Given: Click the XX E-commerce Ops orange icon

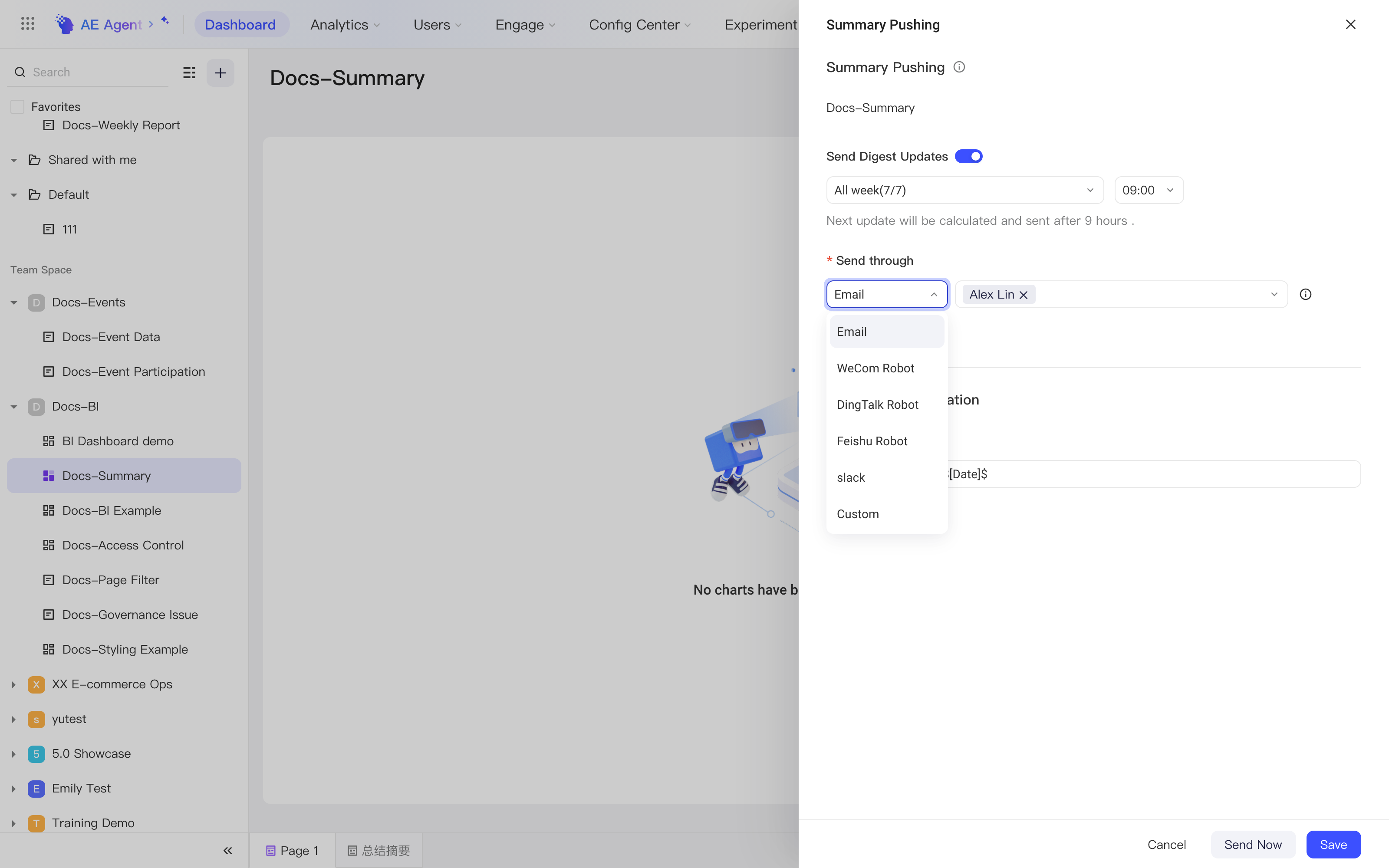Looking at the screenshot, I should 36,684.
